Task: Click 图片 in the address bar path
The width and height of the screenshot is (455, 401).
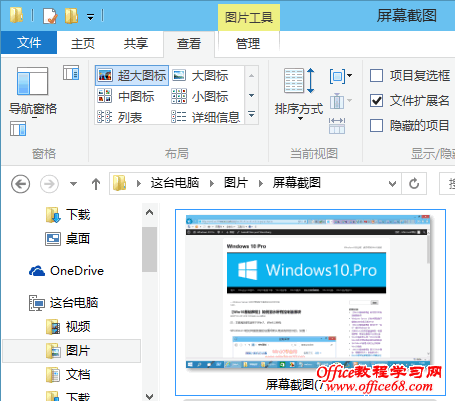Action: pos(236,183)
